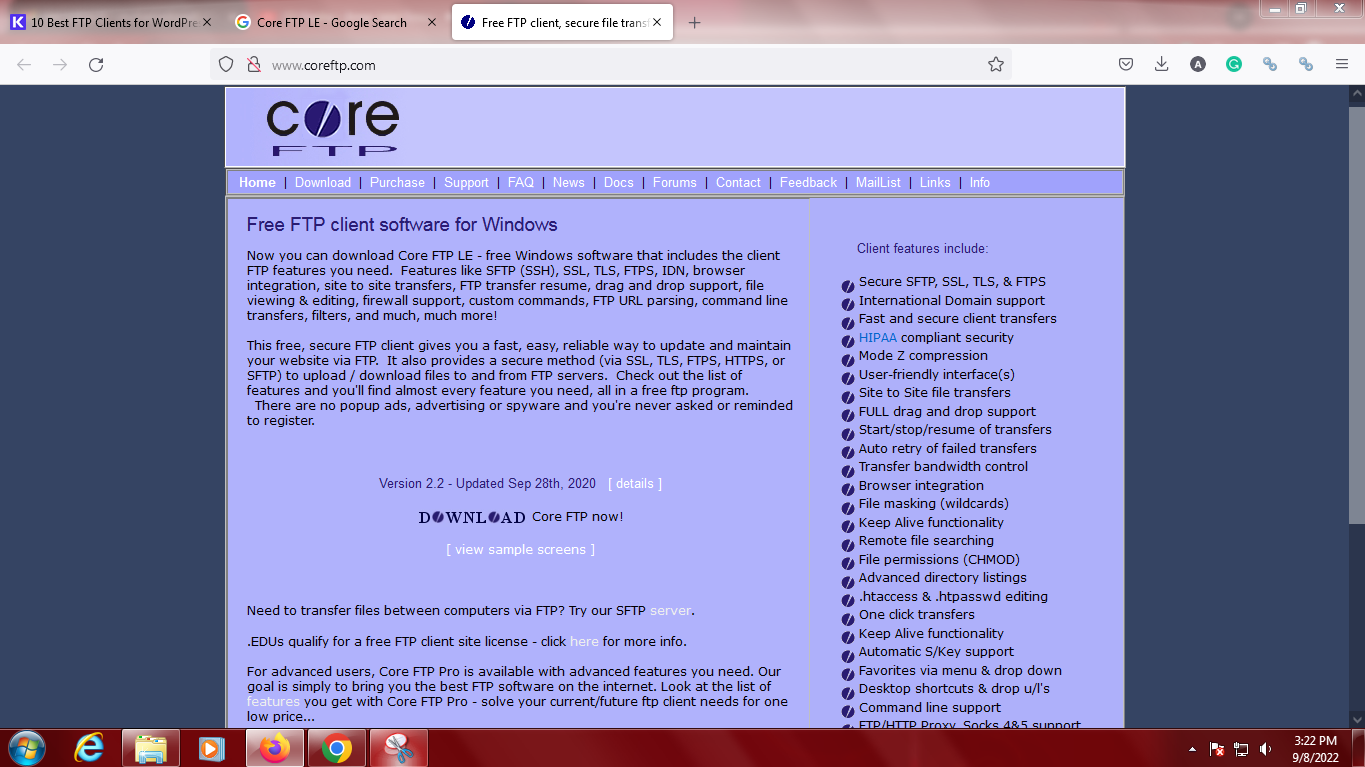Image resolution: width=1365 pixels, height=767 pixels.
Task: Show hidden system tray icons
Action: [1192, 749]
